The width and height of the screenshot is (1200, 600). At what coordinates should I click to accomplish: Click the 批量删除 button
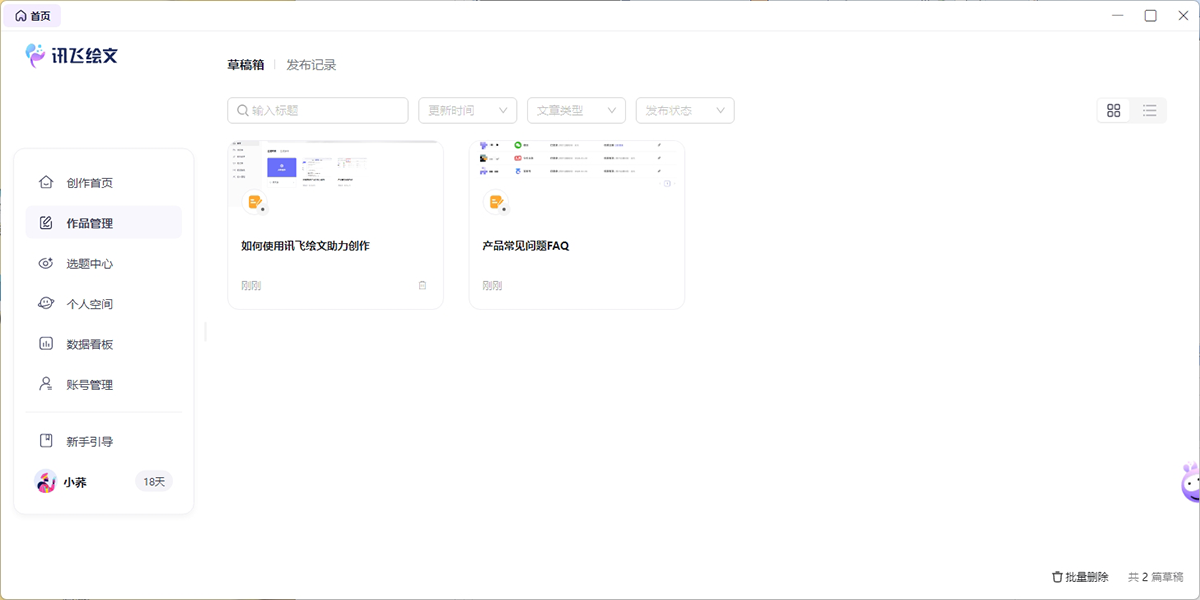tap(1080, 577)
